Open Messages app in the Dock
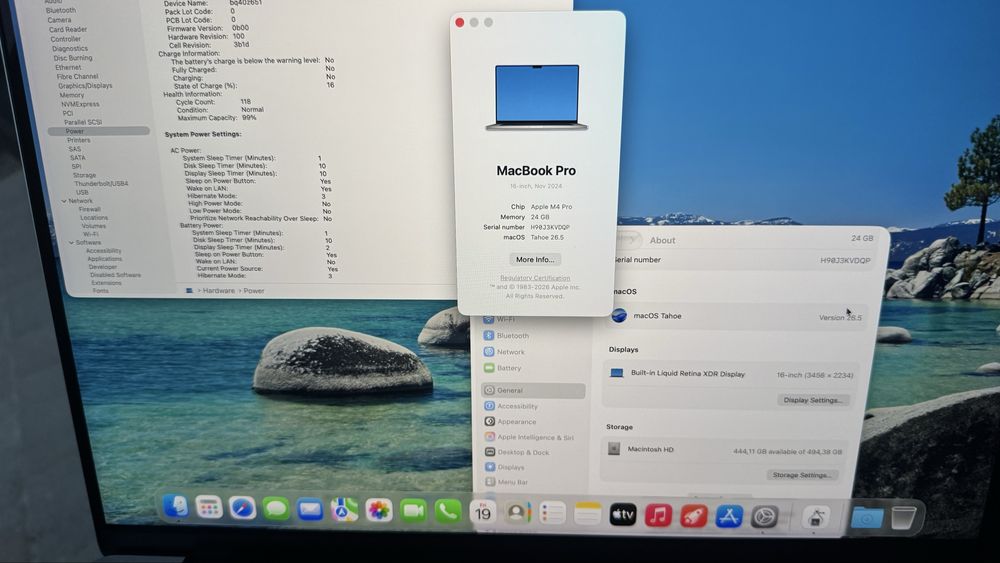This screenshot has height=563, width=1000. [276, 509]
